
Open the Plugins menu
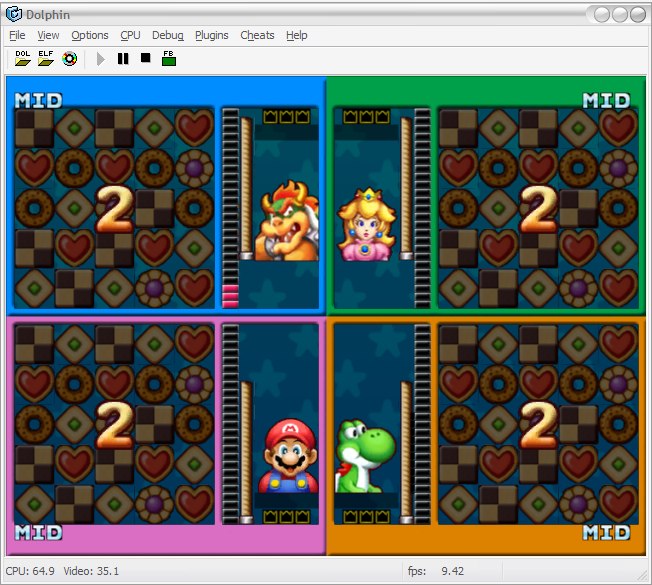point(212,35)
